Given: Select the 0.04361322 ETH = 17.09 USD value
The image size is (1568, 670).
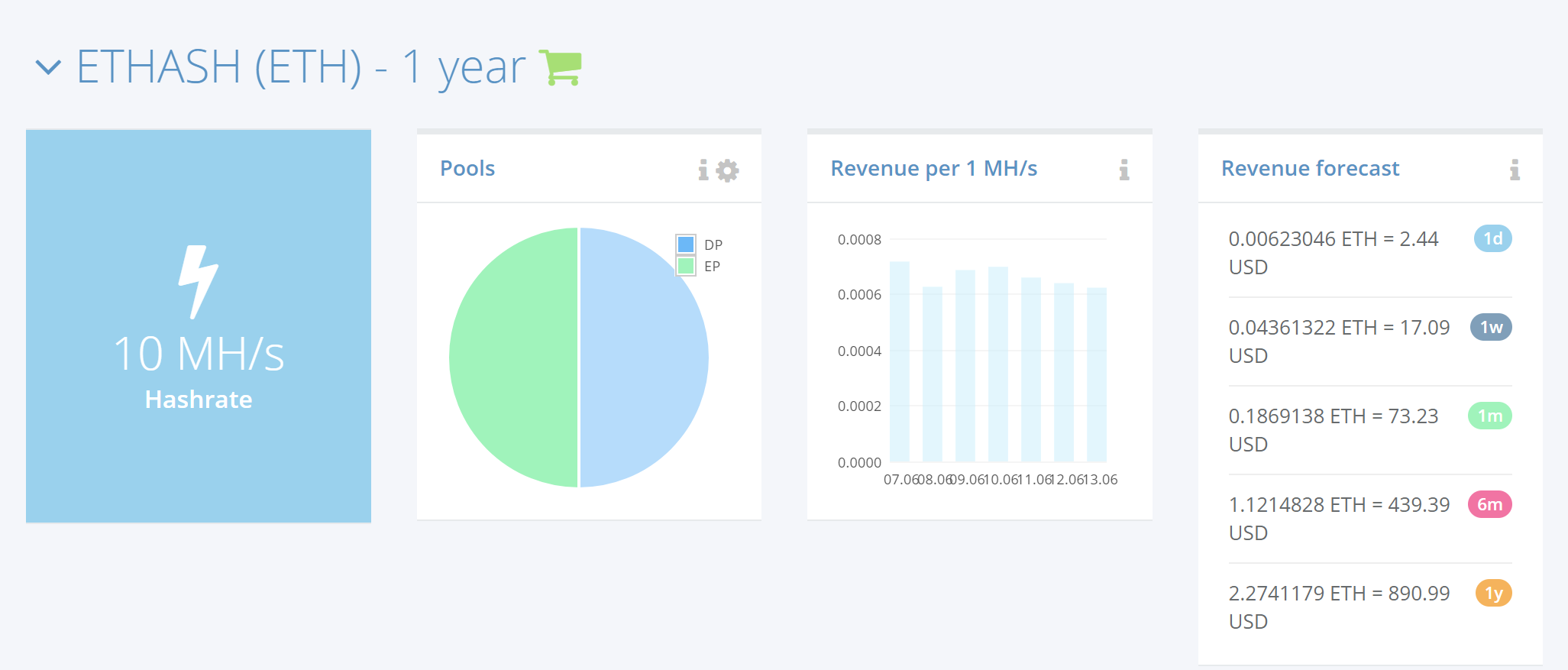Looking at the screenshot, I should click(1339, 341).
